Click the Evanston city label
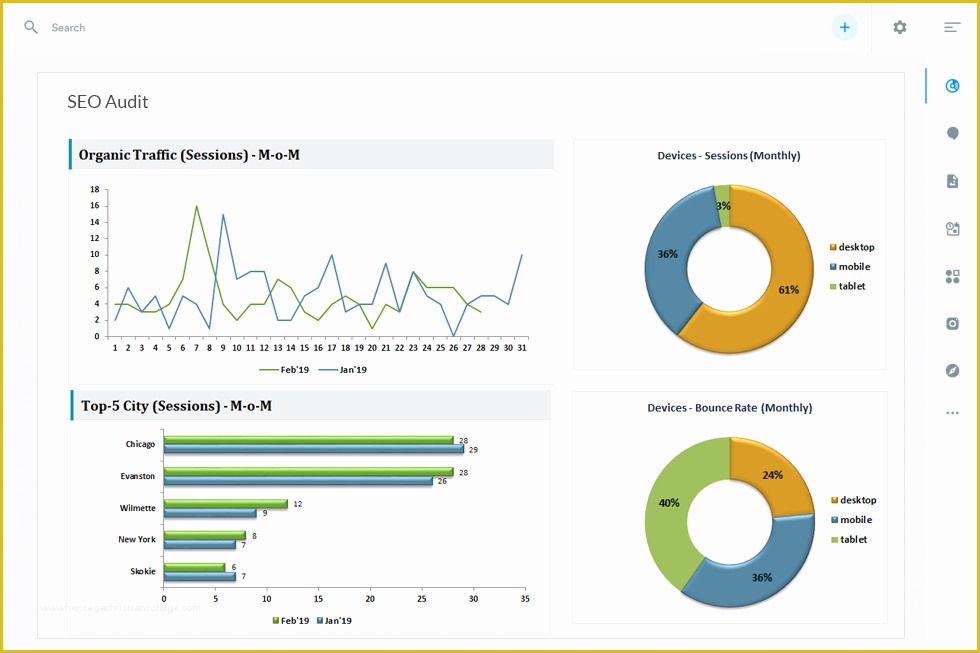Screen dimensions: 980x653 (138, 476)
